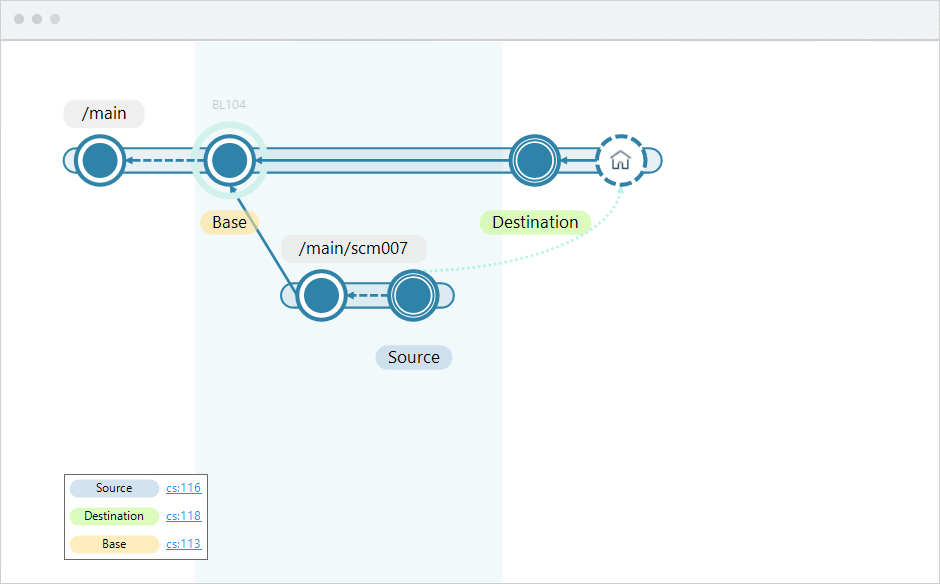Click the Source label badge
The height and width of the screenshot is (584, 940).
point(413,357)
